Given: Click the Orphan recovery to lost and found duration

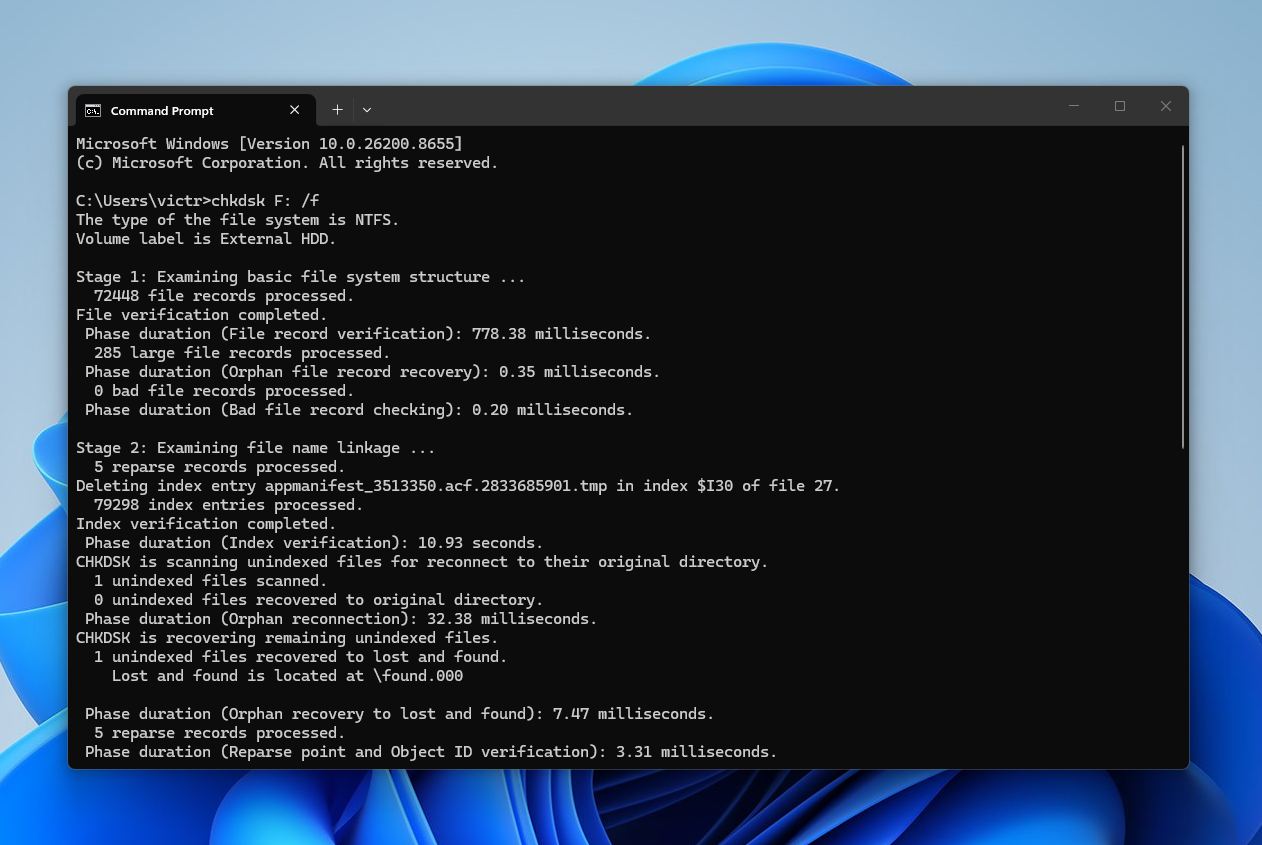Looking at the screenshot, I should coord(399,714).
